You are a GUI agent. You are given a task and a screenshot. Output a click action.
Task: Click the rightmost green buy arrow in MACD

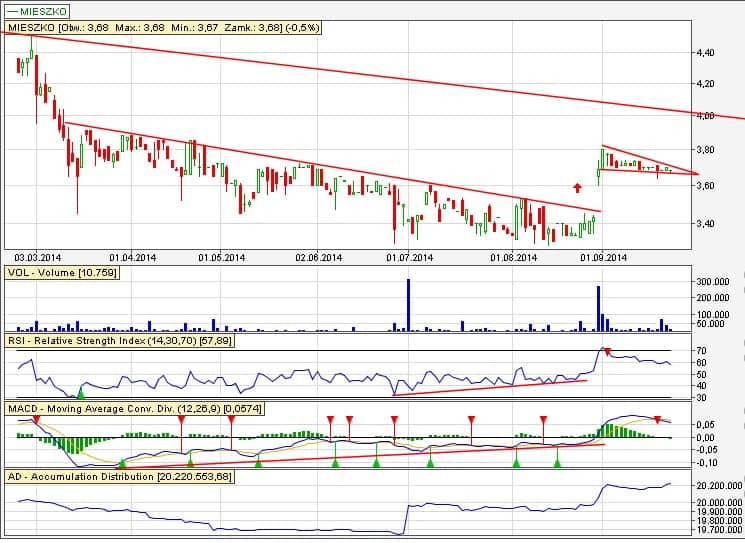click(x=557, y=462)
